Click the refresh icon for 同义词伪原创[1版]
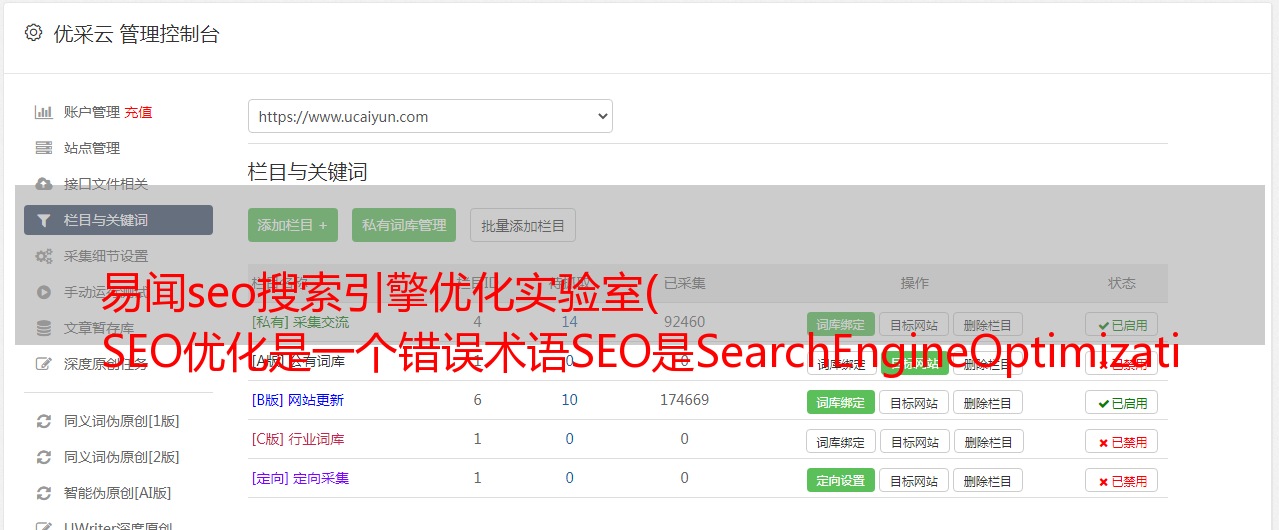Viewport: 1279px width, 530px height. point(44,421)
